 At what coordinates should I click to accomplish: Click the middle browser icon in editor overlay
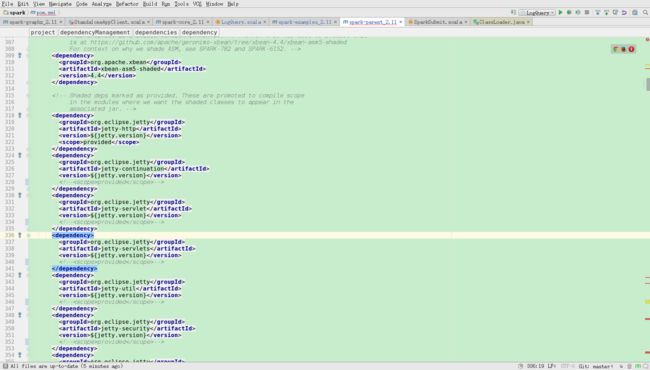point(623,49)
